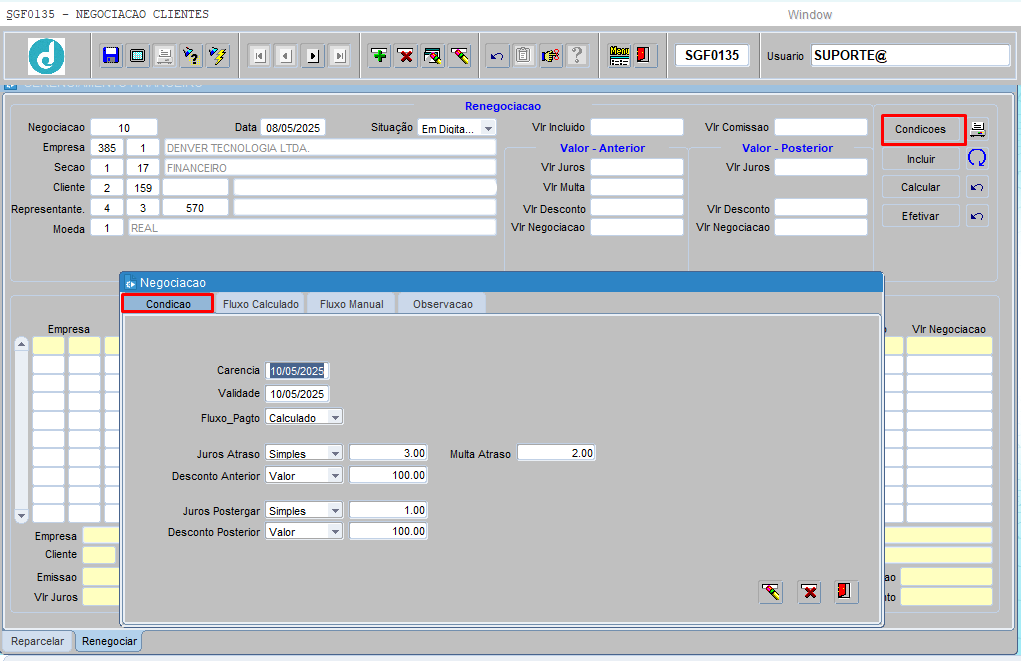1021x661 pixels.
Task: Click the Validade date field
Action: 297,393
